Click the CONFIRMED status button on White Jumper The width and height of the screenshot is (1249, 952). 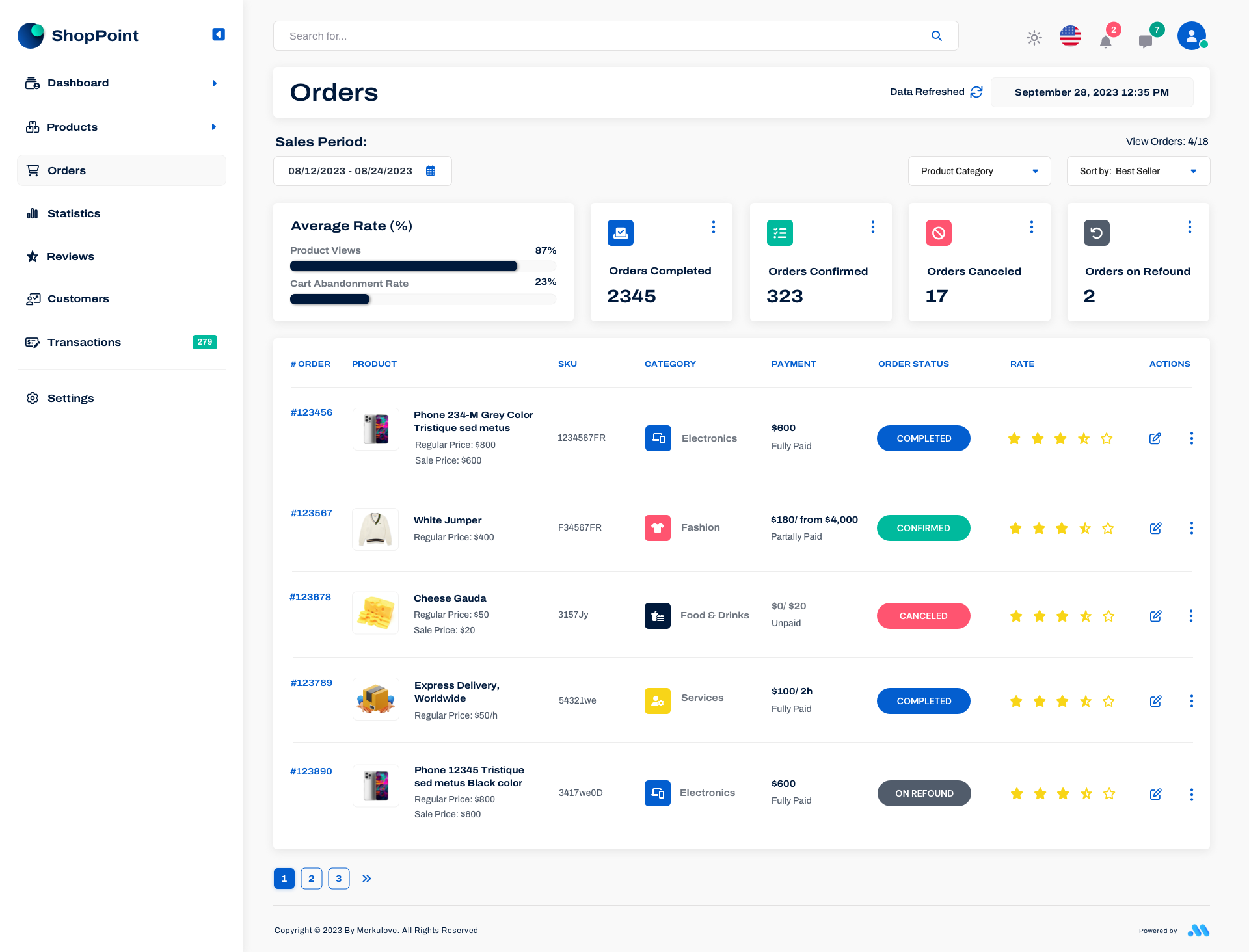click(923, 528)
